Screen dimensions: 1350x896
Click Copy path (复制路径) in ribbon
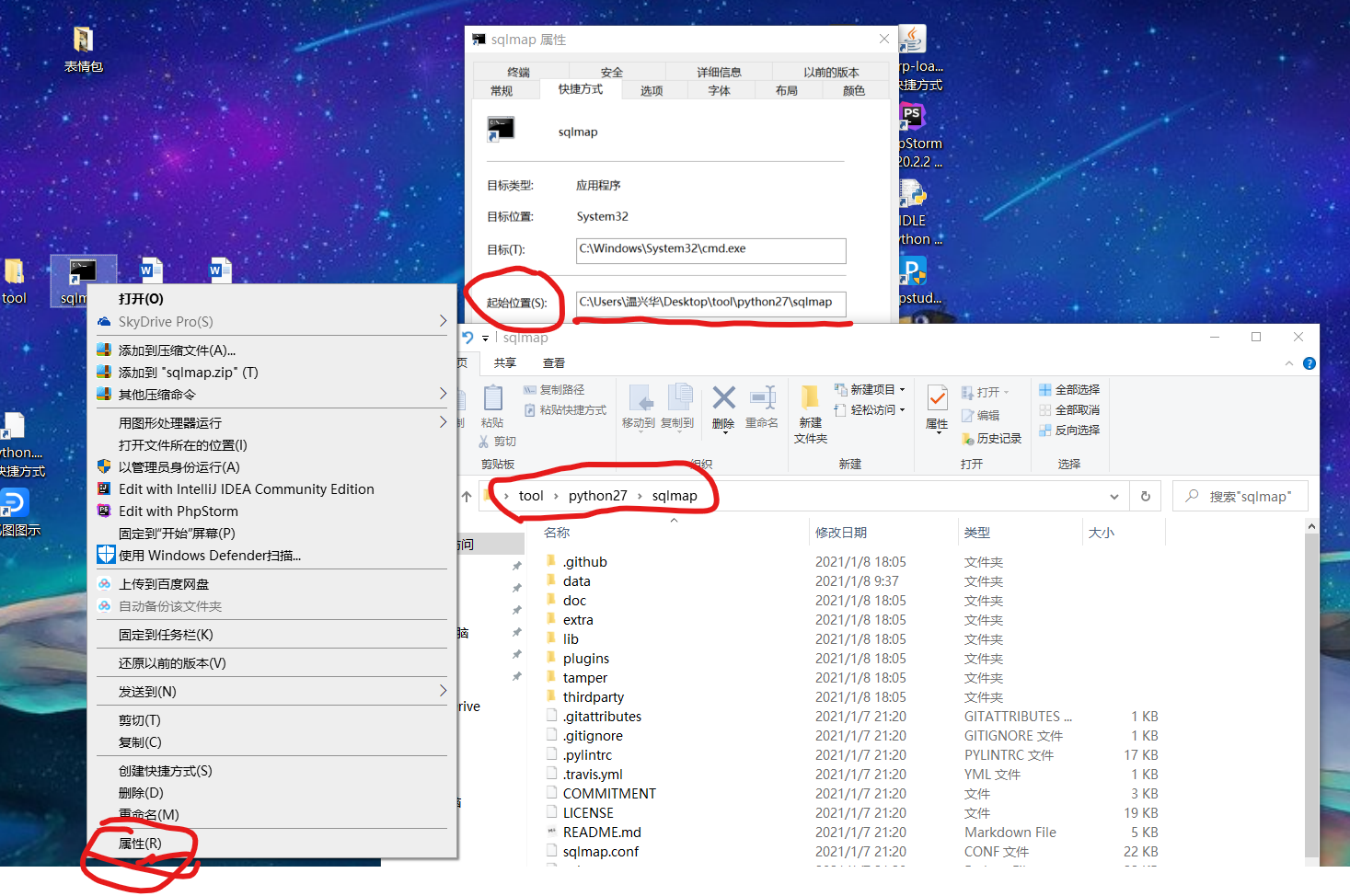[554, 390]
